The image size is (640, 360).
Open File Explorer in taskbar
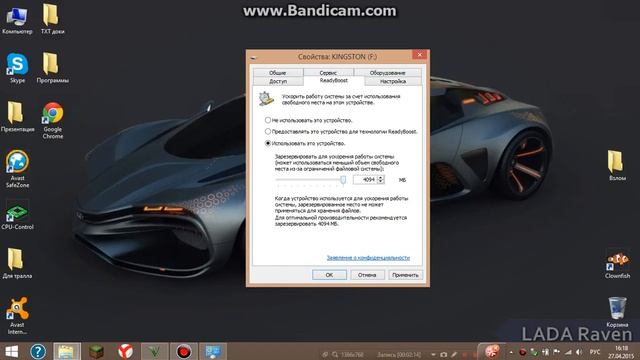click(x=67, y=351)
